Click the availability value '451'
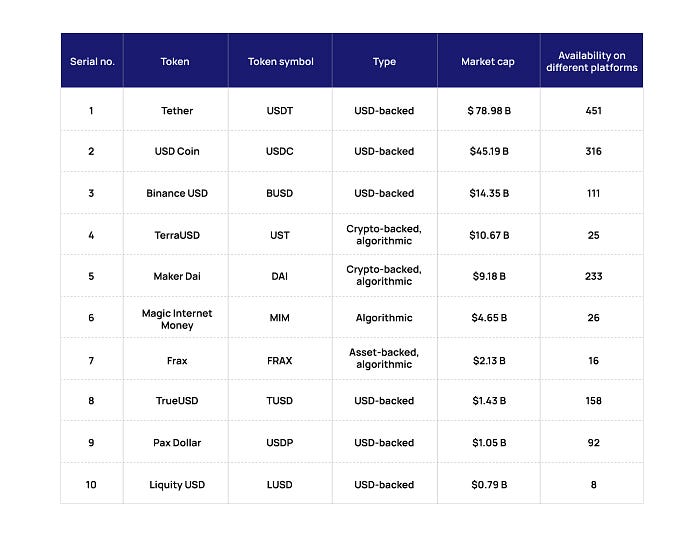700x535 pixels. pyautogui.click(x=593, y=111)
